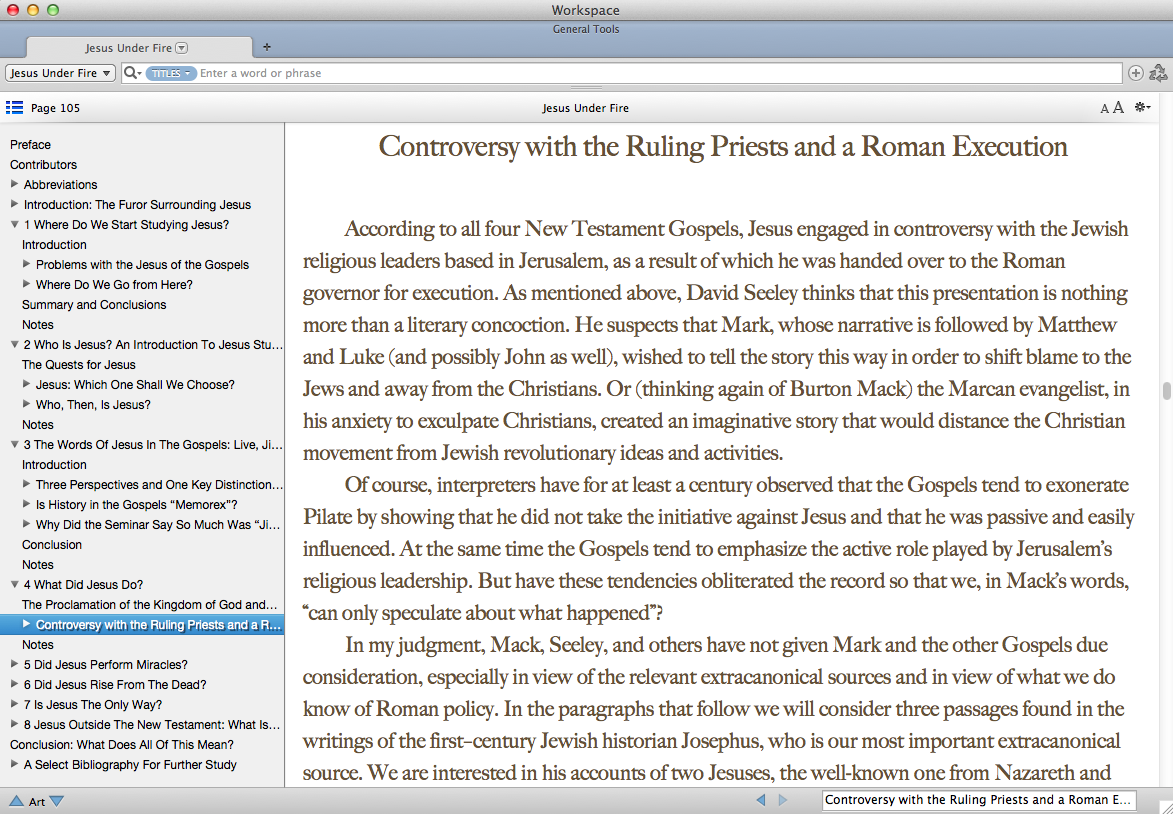Open the magnifying glass search options
This screenshot has height=814, width=1173.
click(132, 73)
